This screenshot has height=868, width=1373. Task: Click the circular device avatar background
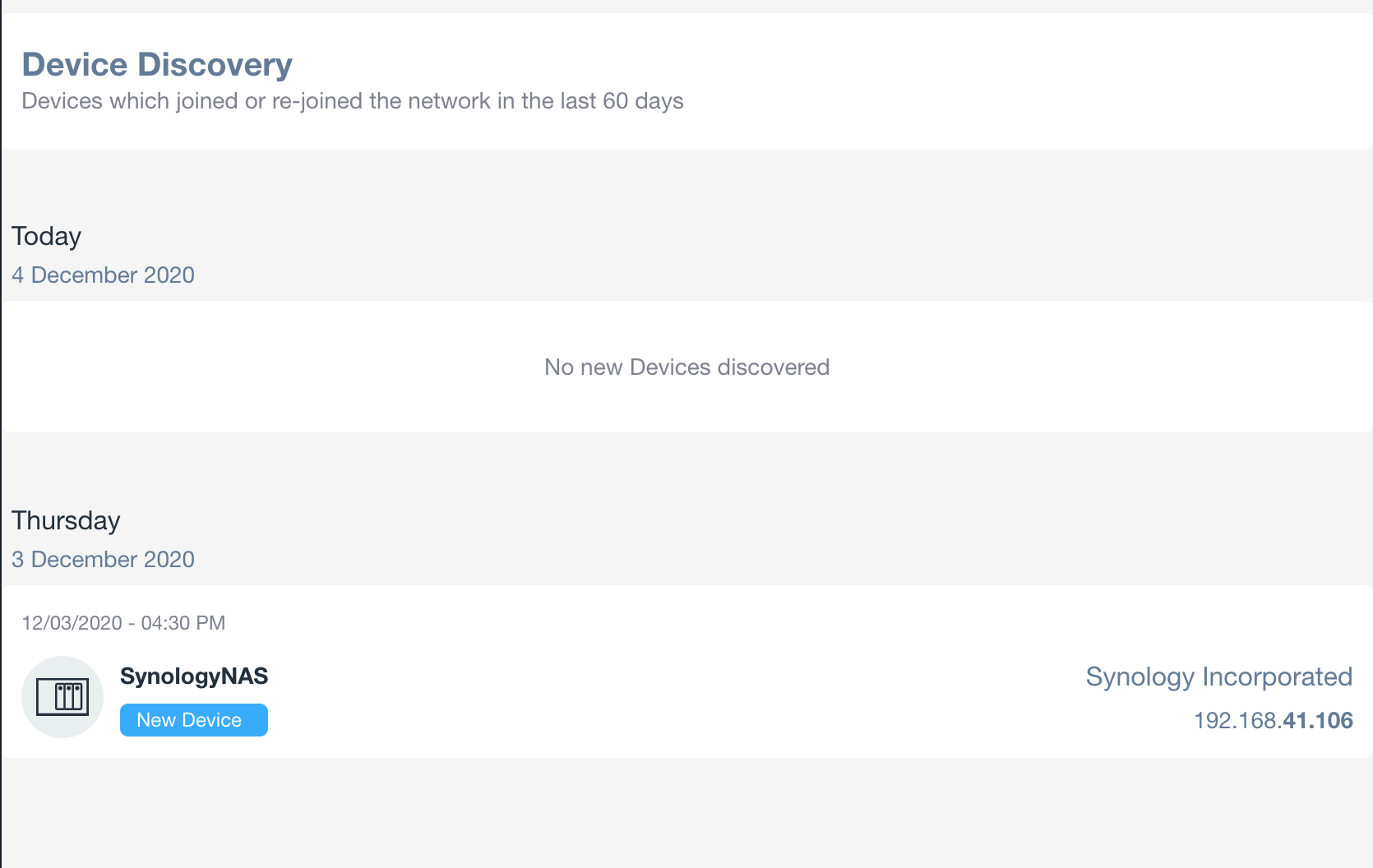pyautogui.click(x=62, y=696)
